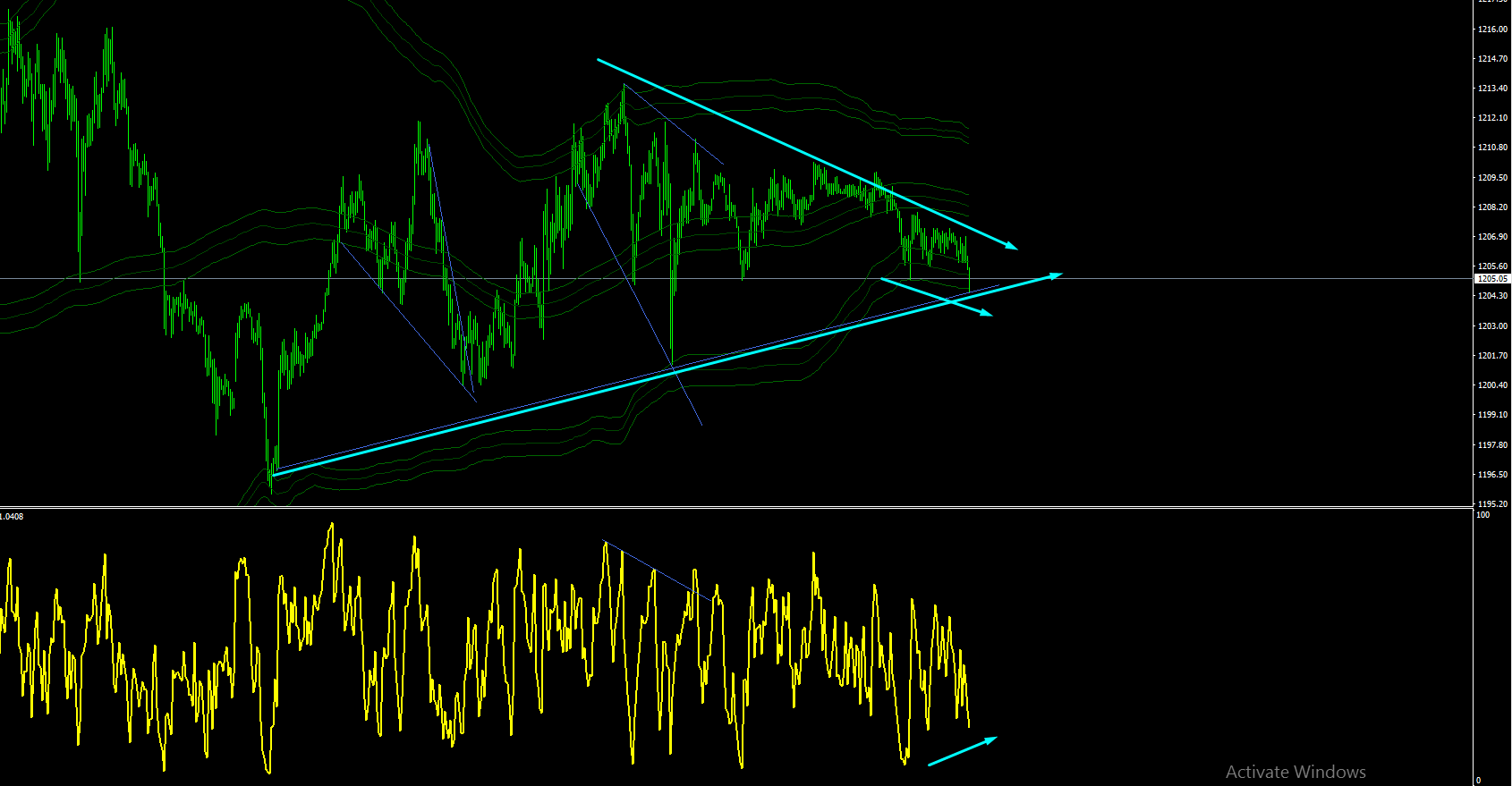Select the 1199.10 price axis label
Viewport: 1512px width, 786px height.
1492,415
